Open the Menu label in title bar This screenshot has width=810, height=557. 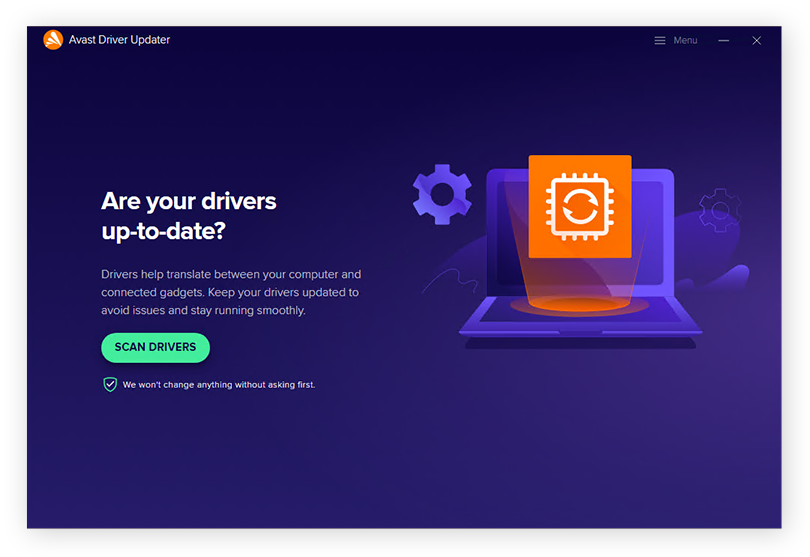coord(685,40)
